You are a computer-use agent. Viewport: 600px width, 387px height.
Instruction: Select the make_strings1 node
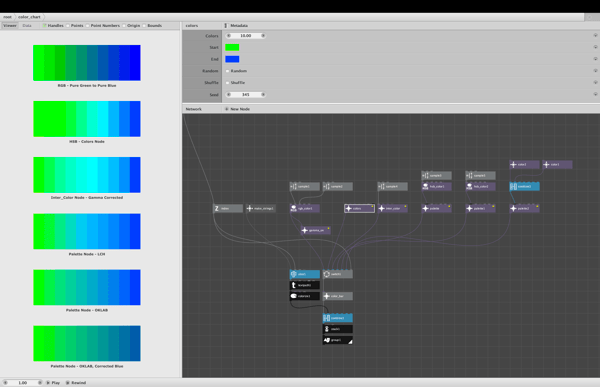click(261, 208)
